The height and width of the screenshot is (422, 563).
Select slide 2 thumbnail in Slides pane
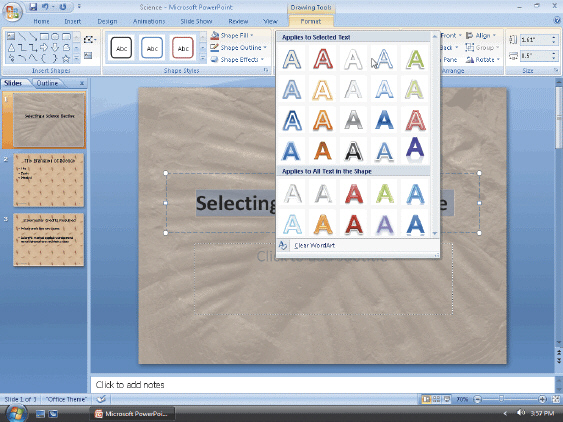[49, 180]
